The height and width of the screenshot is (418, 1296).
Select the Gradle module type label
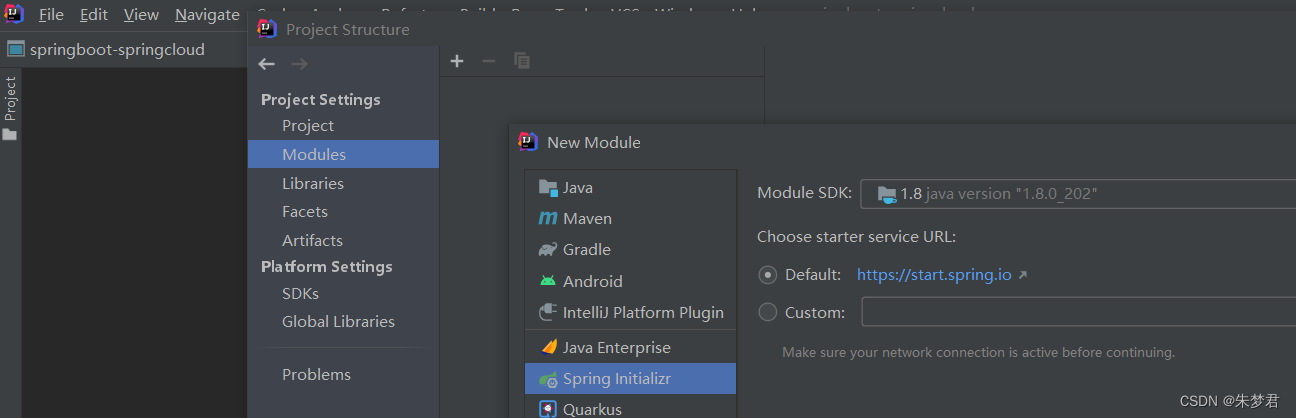click(586, 249)
